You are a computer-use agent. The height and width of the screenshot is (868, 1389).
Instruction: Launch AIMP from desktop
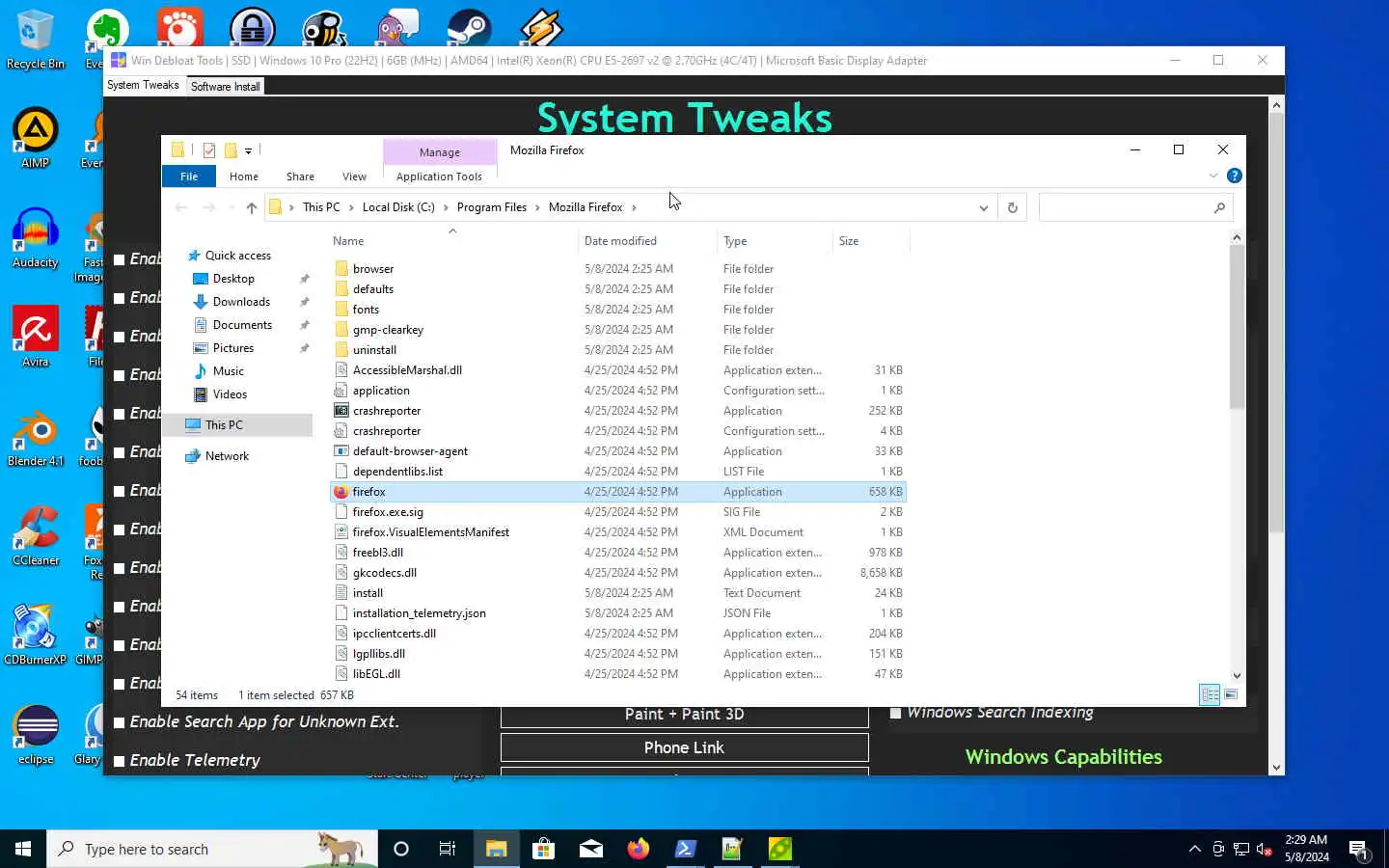click(x=35, y=138)
